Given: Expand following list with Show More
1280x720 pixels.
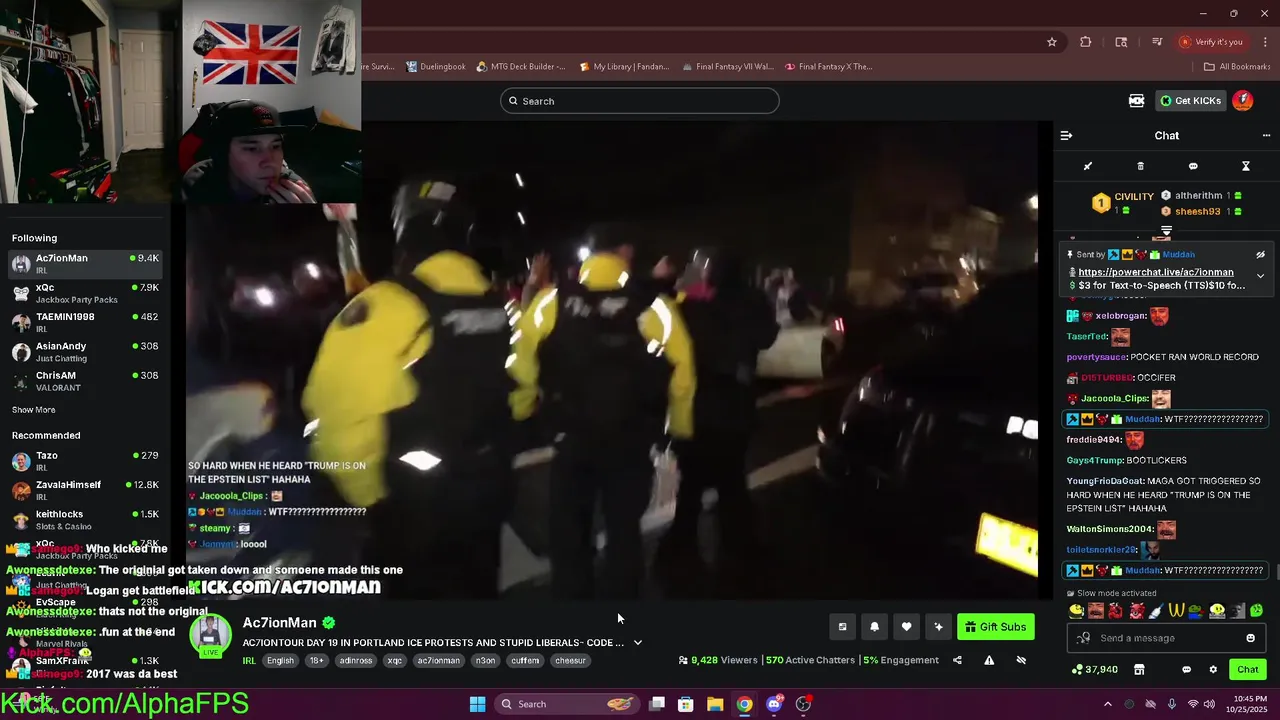Looking at the screenshot, I should click(33, 410).
